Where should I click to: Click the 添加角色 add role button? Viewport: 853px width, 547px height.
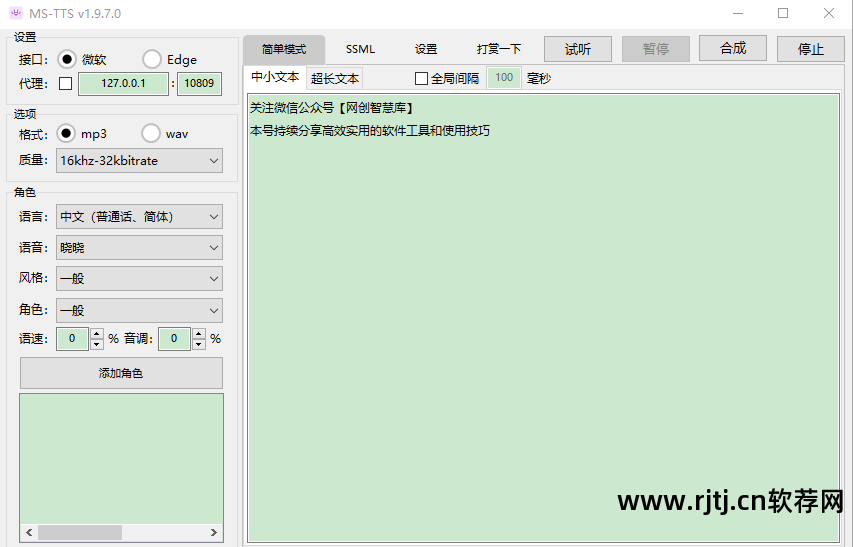point(121,373)
